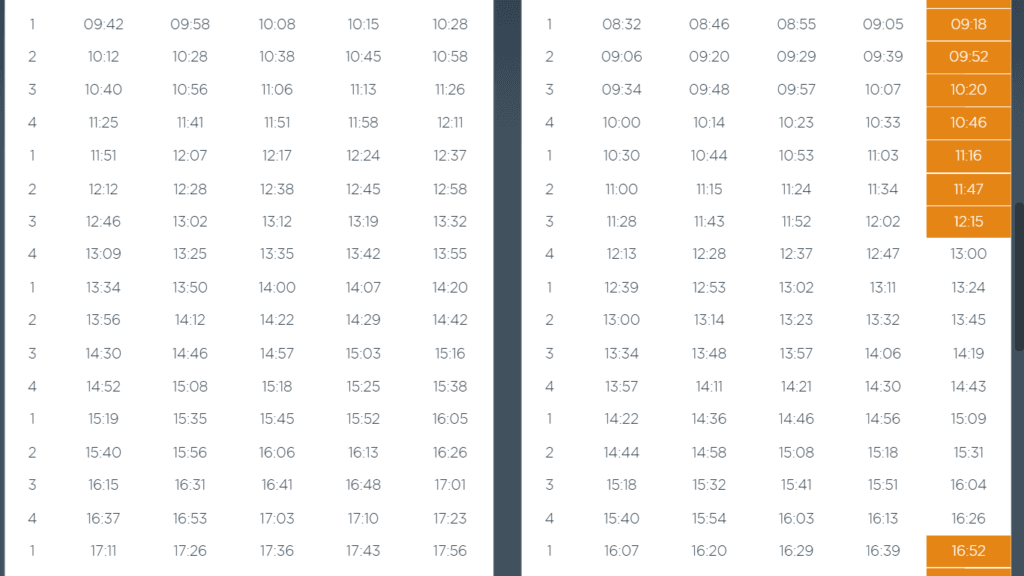Click the 14:00 time in left table
This screenshot has width=1024, height=576.
(x=277, y=287)
